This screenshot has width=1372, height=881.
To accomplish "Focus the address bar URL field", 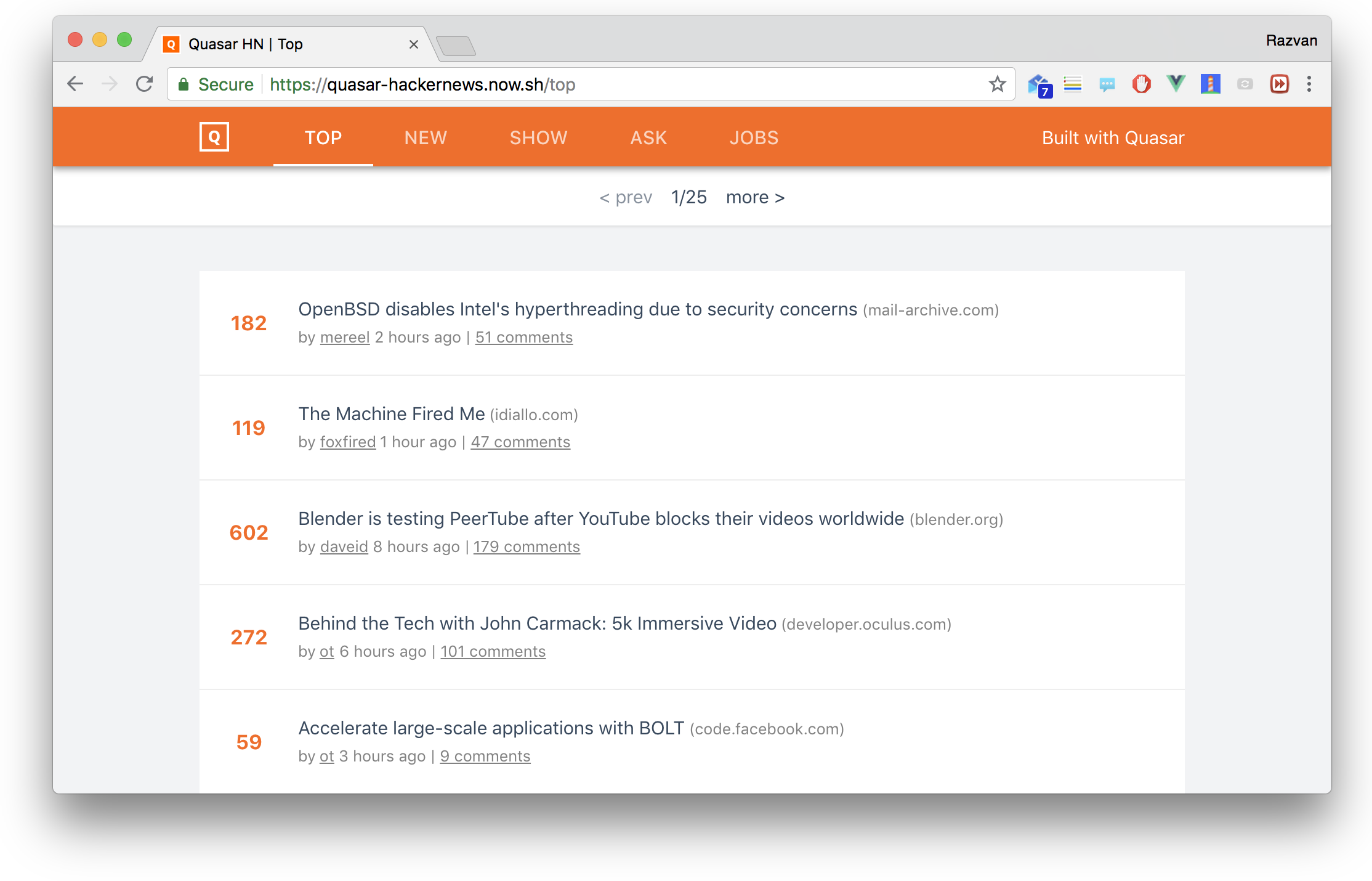I will [x=591, y=84].
